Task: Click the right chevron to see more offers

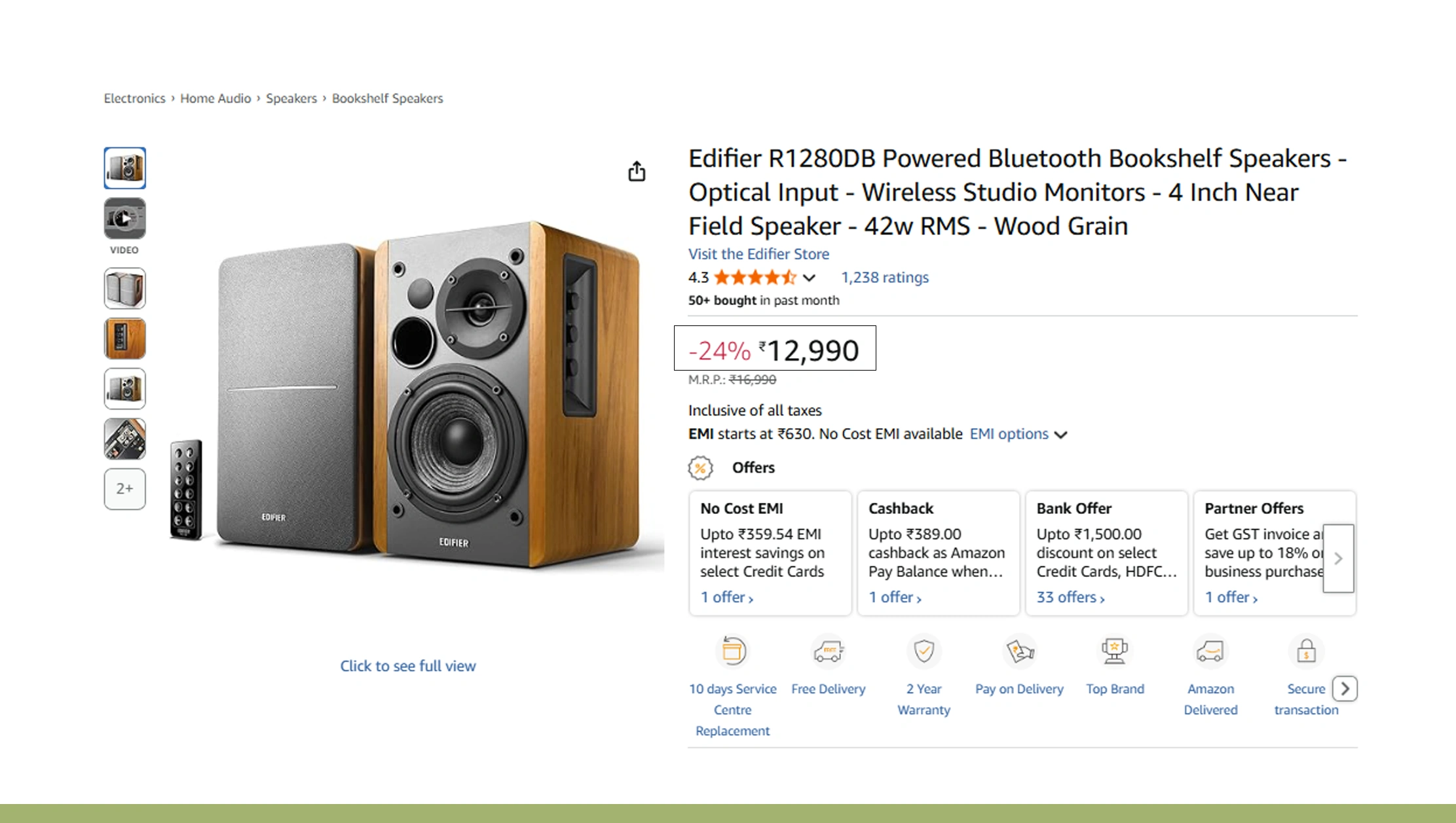Action: (1337, 558)
